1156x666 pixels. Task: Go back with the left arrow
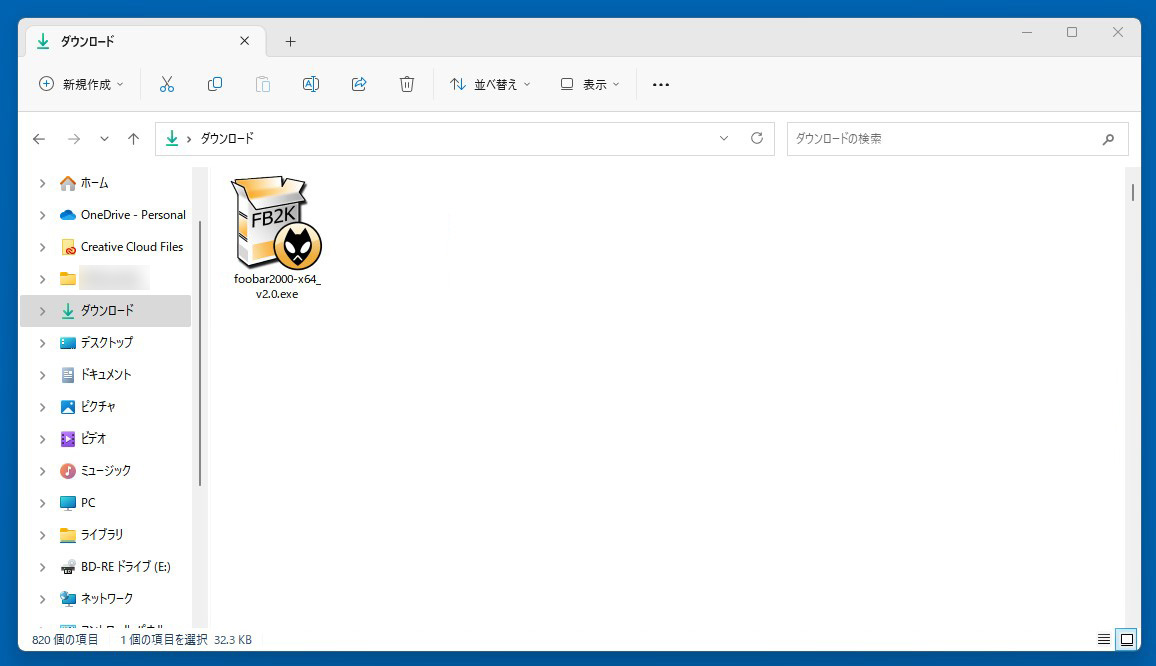click(39, 139)
